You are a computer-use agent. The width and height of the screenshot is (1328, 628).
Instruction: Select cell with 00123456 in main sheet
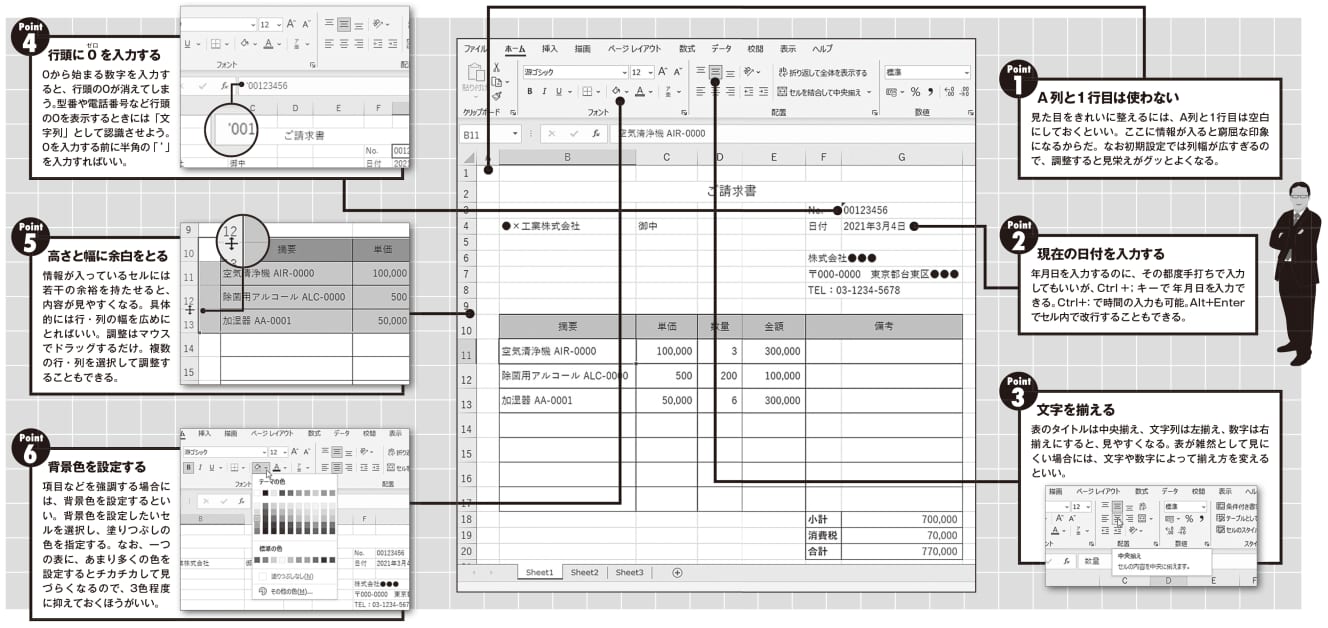point(901,210)
